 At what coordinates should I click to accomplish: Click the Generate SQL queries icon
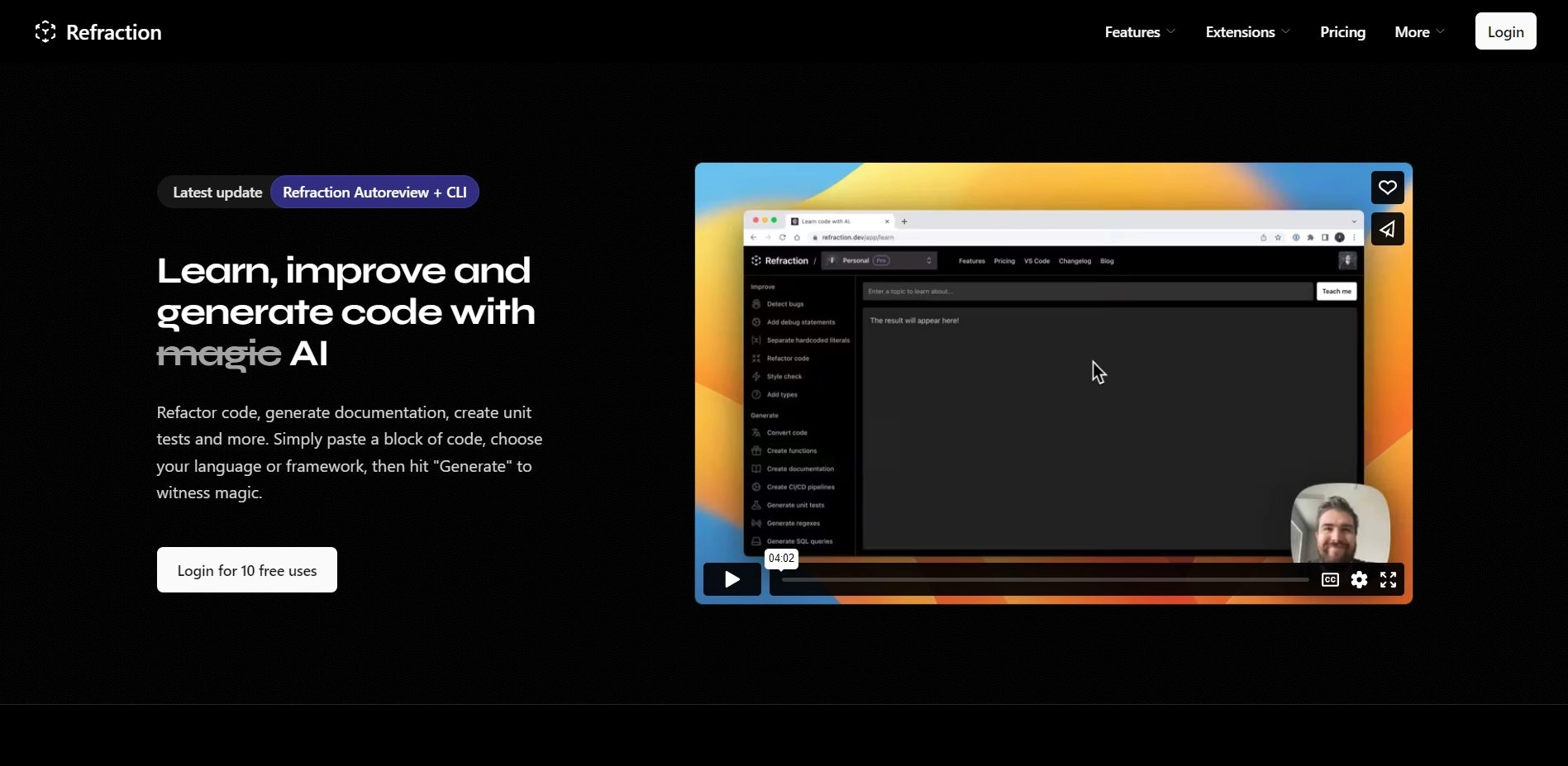756,541
